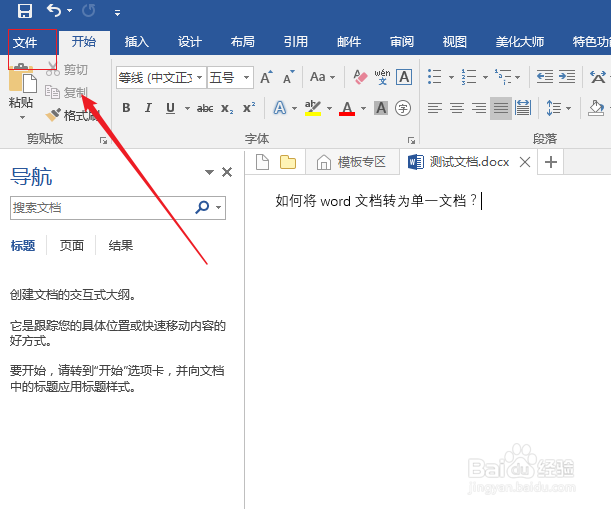Click the Character Border icon
Image resolution: width=611 pixels, height=509 pixels.
[404, 77]
